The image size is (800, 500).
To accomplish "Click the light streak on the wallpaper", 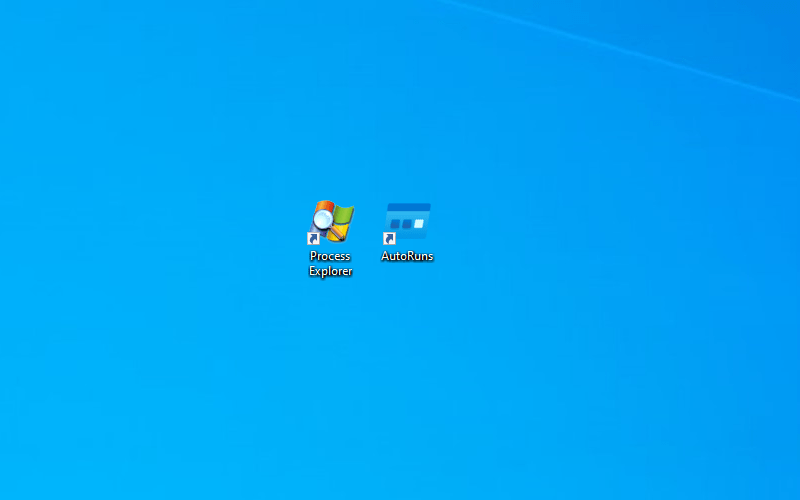I will pos(620,50).
